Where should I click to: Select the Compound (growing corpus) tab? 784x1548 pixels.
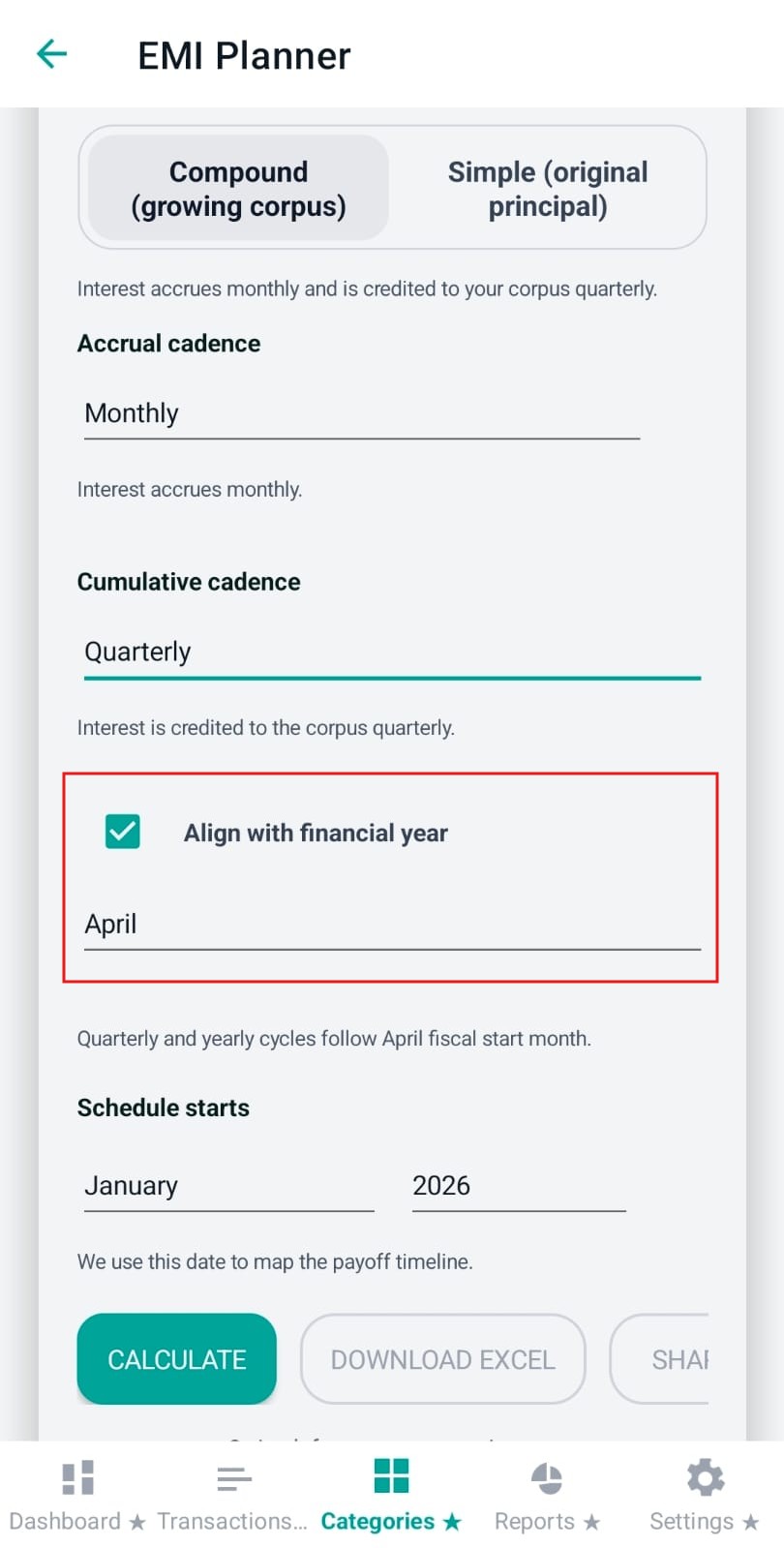click(x=237, y=188)
